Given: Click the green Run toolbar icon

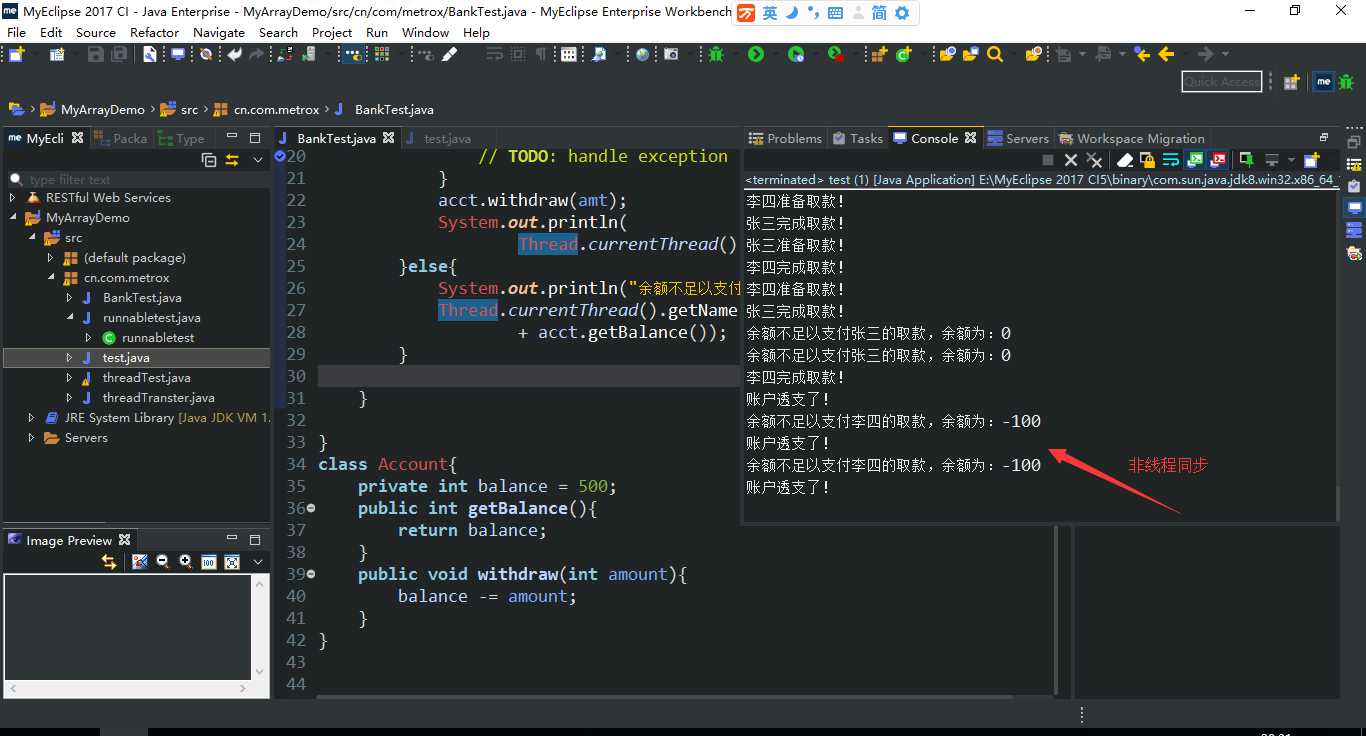Looking at the screenshot, I should (x=756, y=55).
